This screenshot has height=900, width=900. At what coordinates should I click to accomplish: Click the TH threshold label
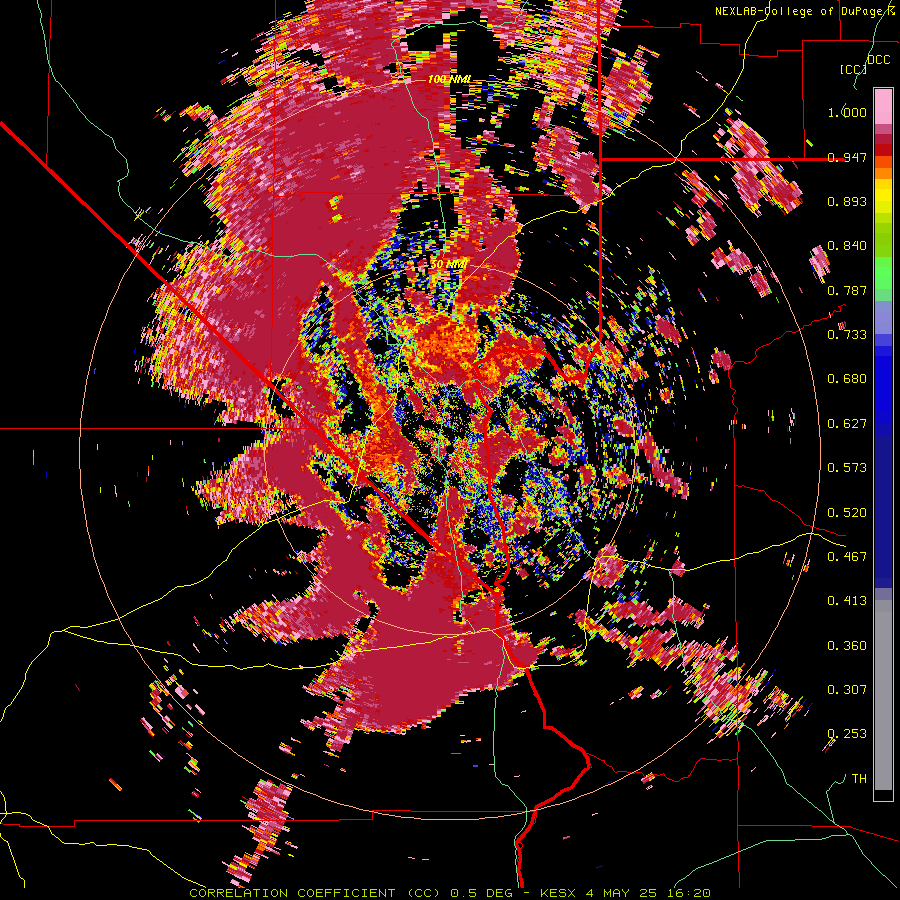click(859, 778)
